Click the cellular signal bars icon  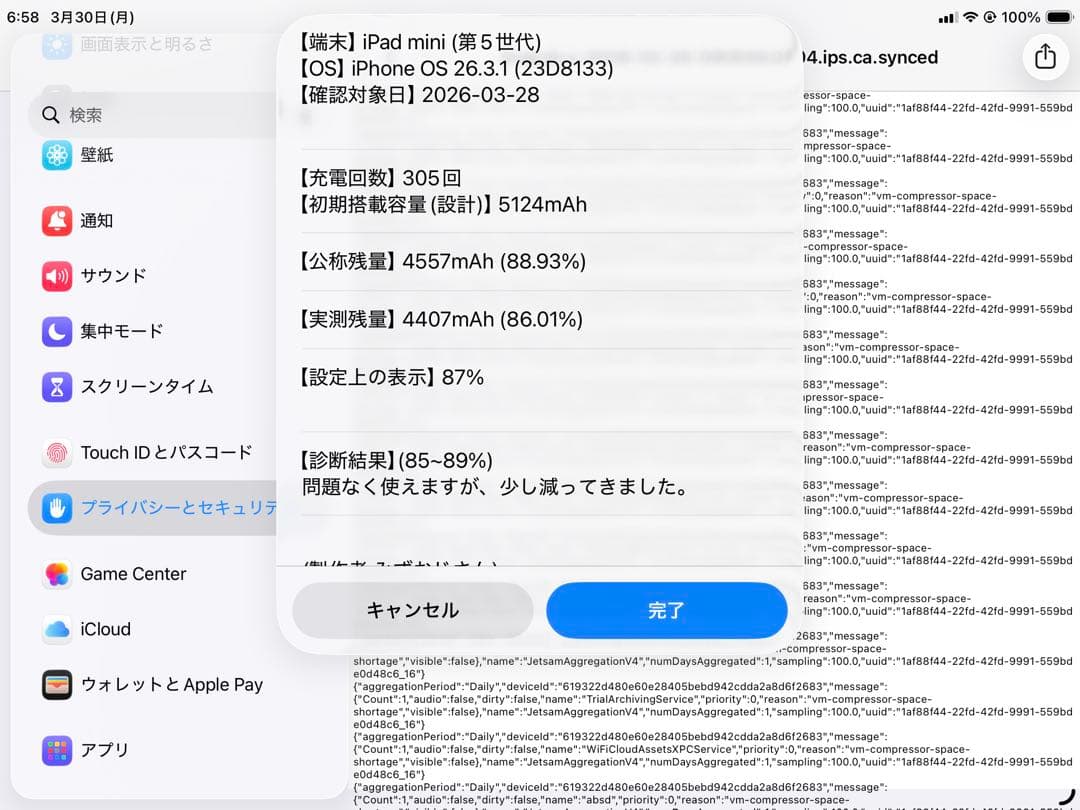point(948,18)
